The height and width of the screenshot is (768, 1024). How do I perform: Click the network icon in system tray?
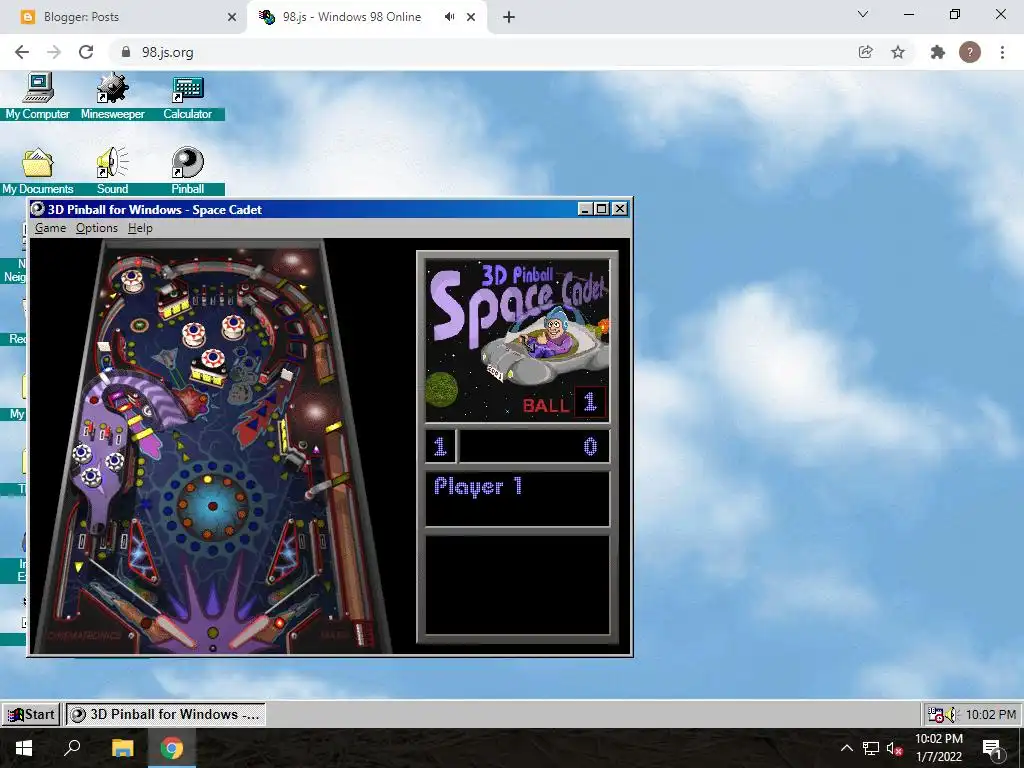(x=871, y=748)
